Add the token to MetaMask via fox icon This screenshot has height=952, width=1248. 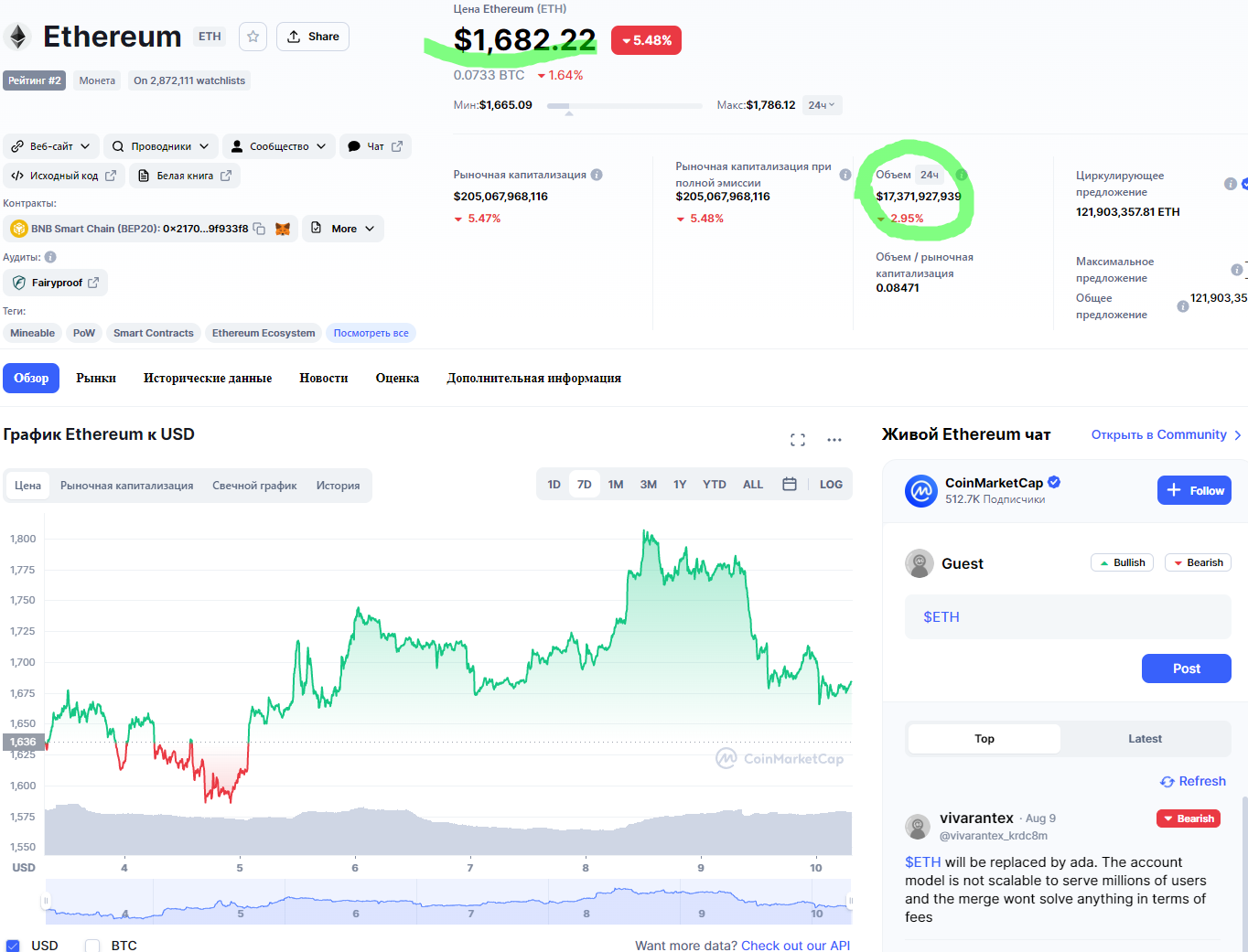(283, 229)
